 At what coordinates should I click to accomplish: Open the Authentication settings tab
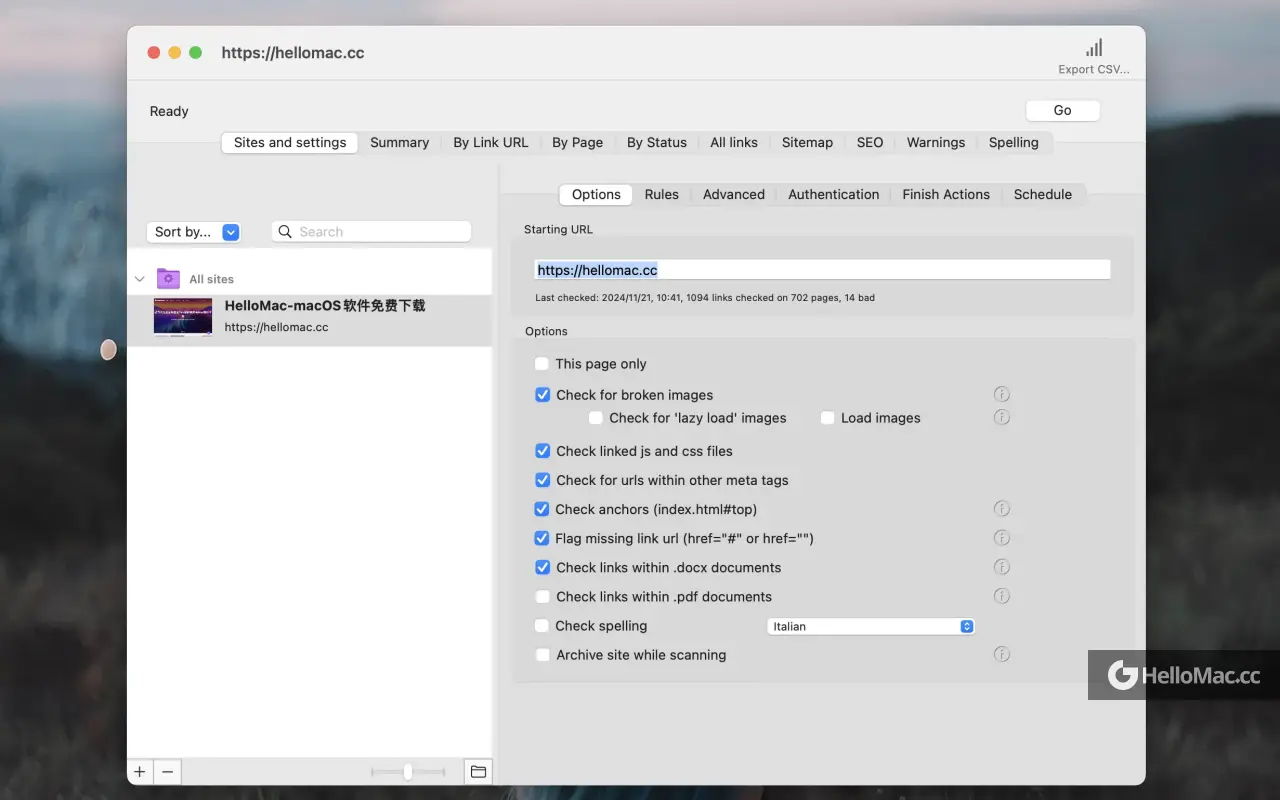pyautogui.click(x=833, y=195)
